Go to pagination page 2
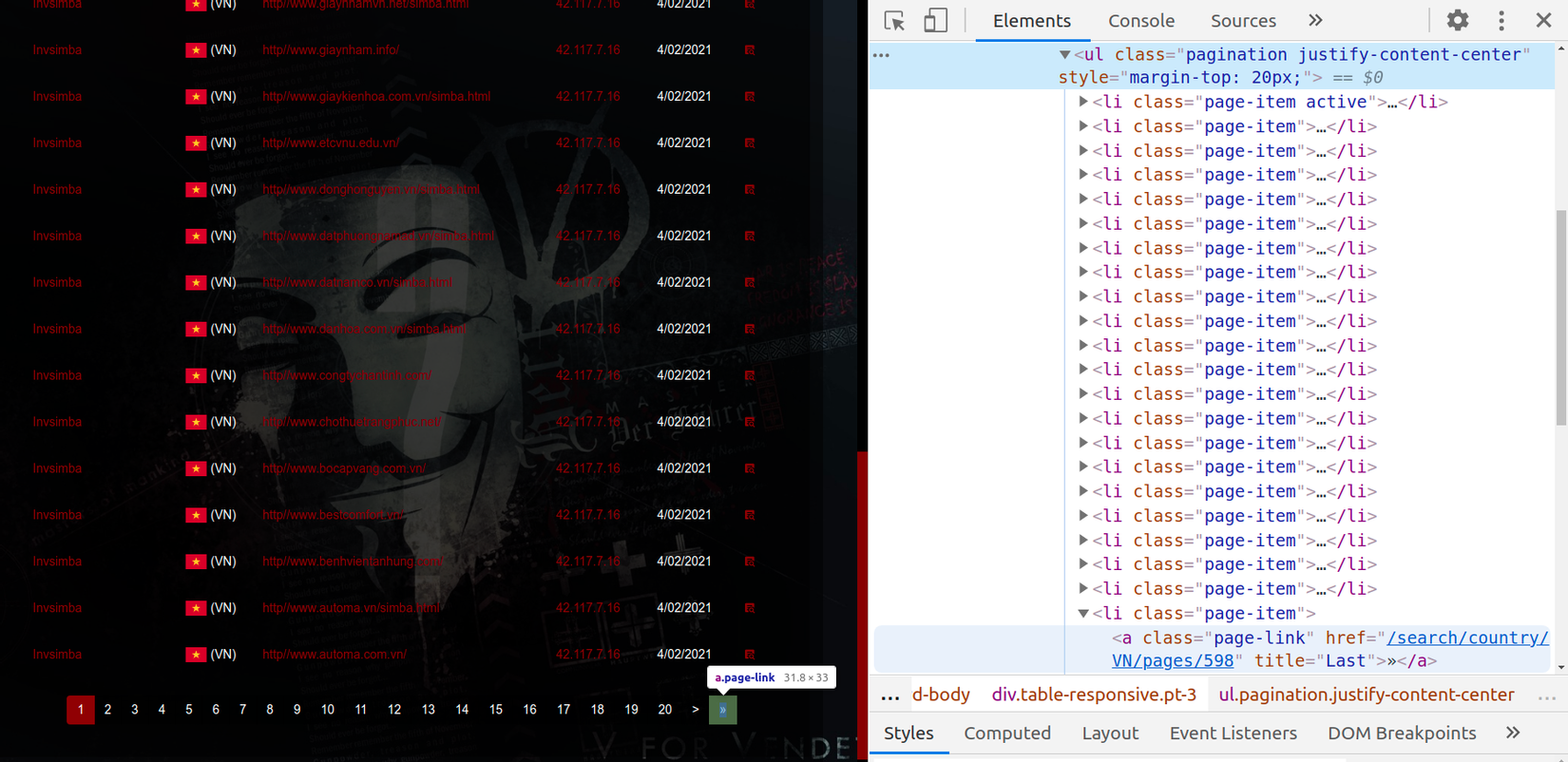The image size is (1568, 762). (108, 710)
